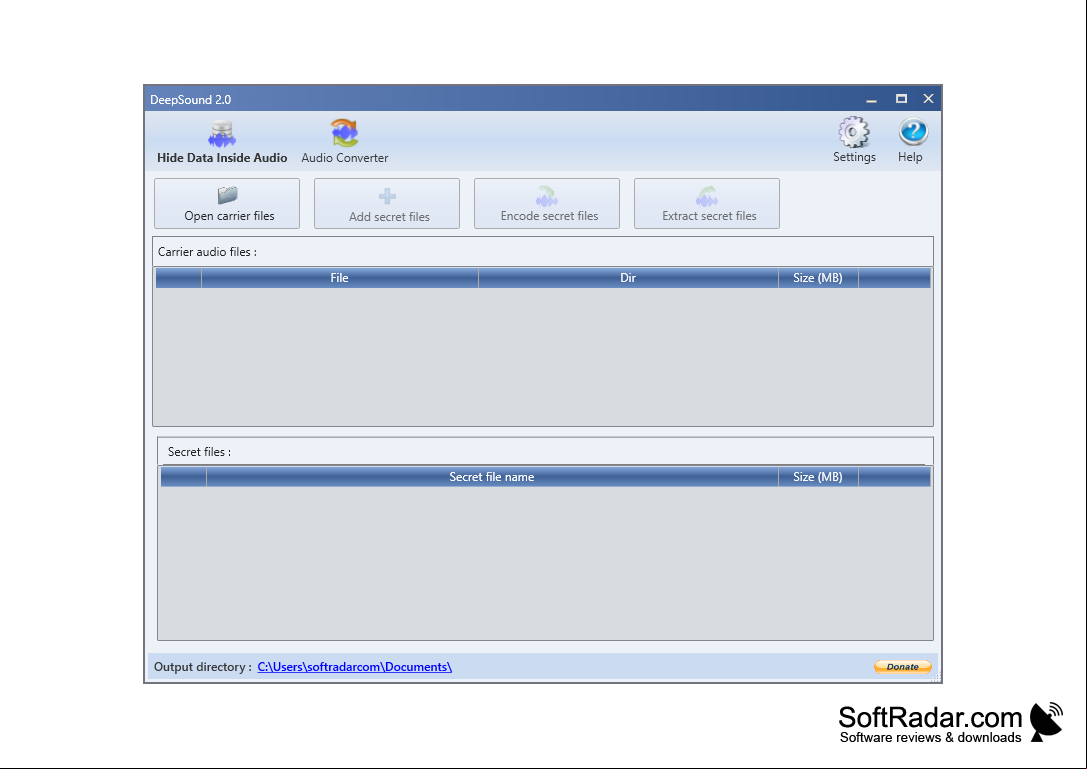Select the Hide Data Inside Audio tab
This screenshot has height=769, width=1087.
click(x=222, y=143)
